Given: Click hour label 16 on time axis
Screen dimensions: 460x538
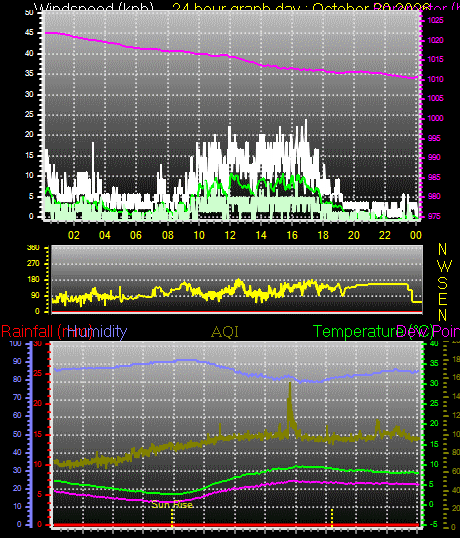Looking at the screenshot, I should 292,235.
